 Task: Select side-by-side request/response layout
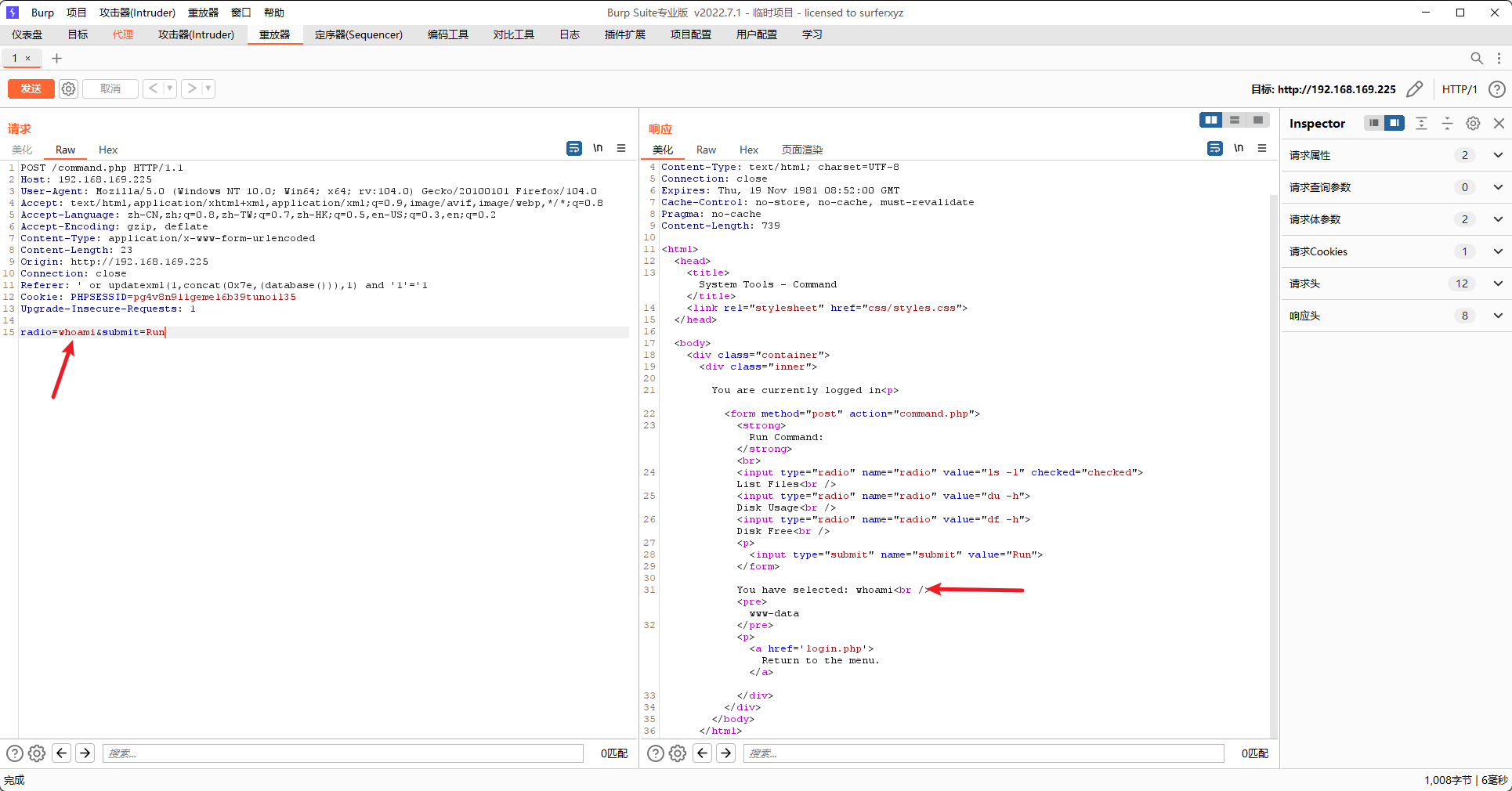coord(1211,120)
